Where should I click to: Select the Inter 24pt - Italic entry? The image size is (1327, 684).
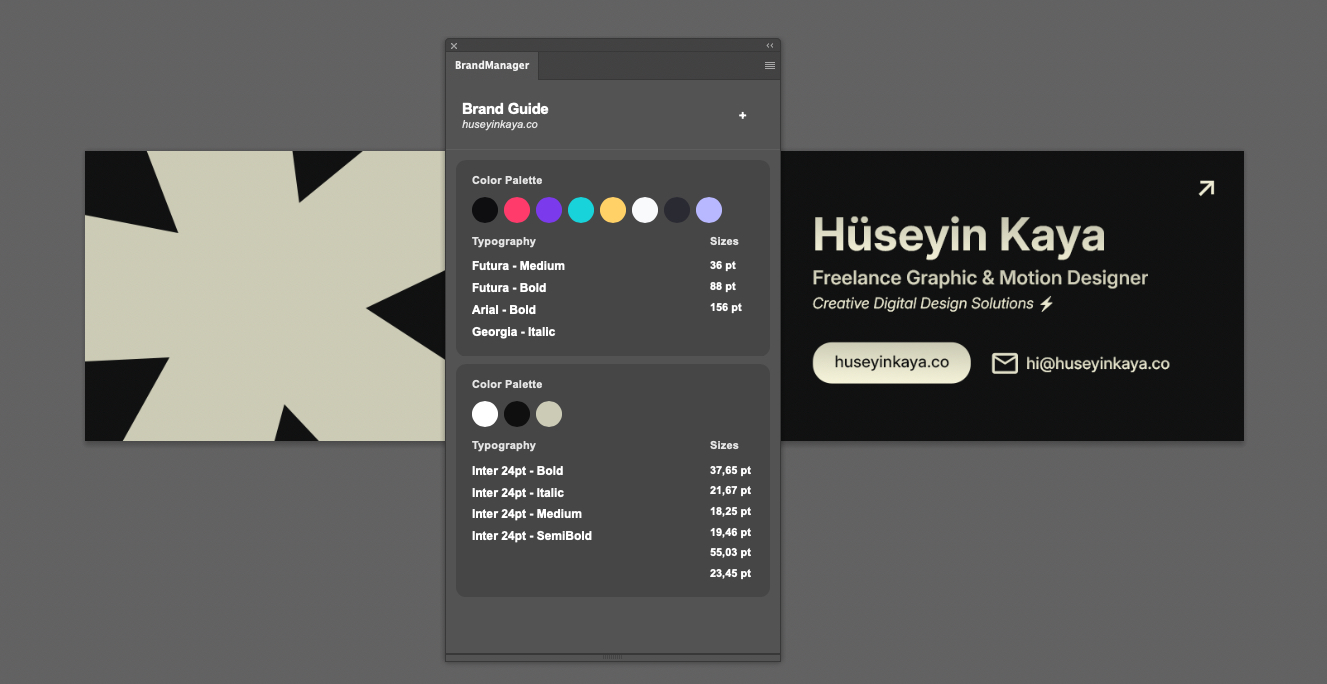click(x=518, y=493)
